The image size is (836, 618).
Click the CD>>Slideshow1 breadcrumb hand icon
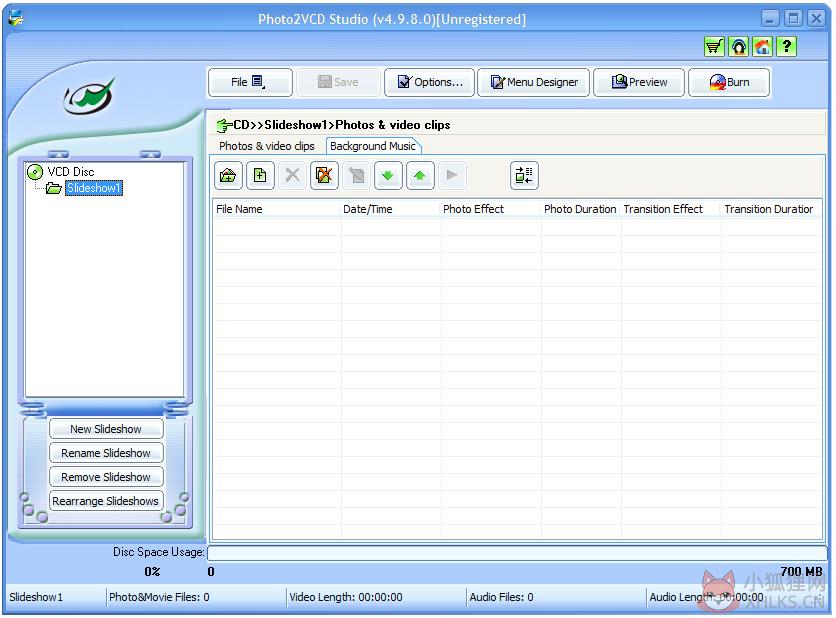pyautogui.click(x=224, y=126)
